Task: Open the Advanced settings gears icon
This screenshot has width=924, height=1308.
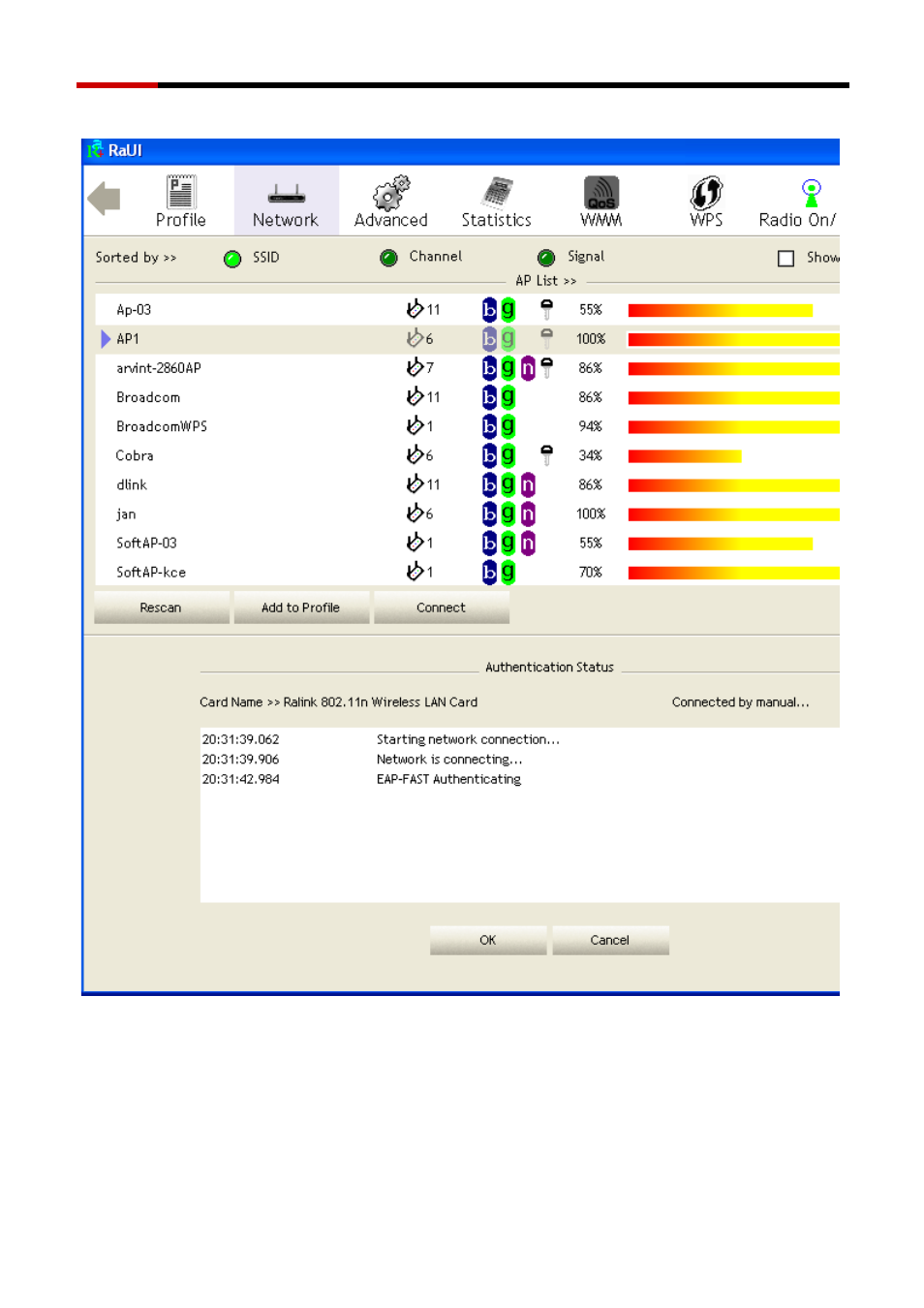Action: click(391, 193)
